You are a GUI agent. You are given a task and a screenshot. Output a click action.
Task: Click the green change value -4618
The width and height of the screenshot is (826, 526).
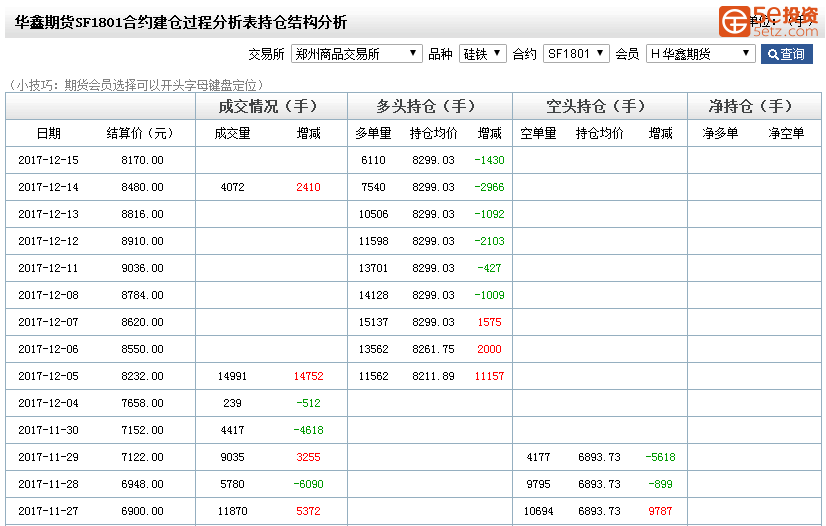pyautogui.click(x=308, y=430)
